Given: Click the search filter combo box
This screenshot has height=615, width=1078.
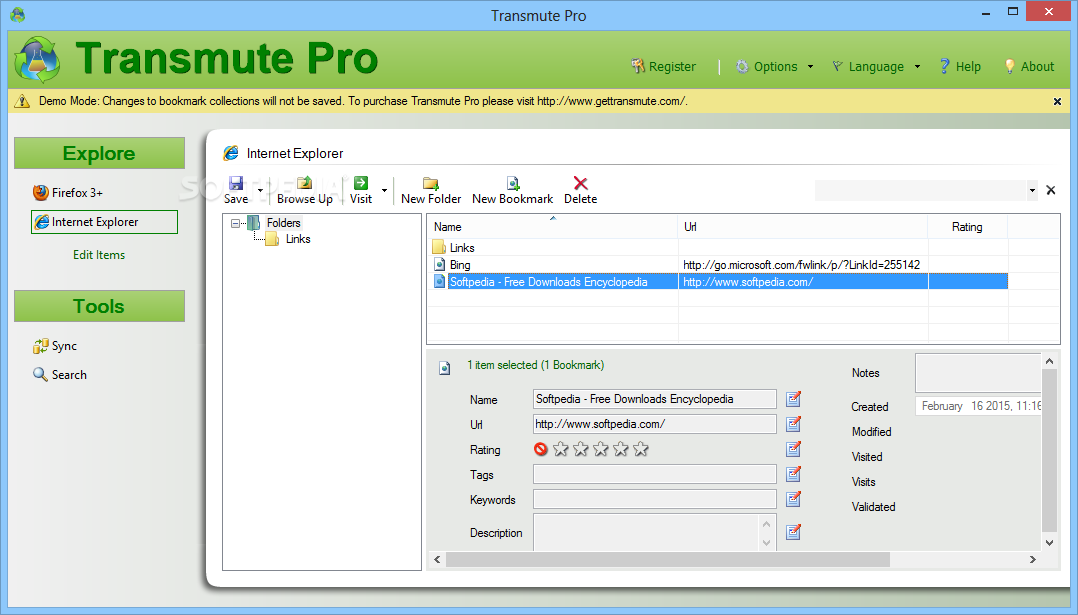Looking at the screenshot, I should pos(921,190).
